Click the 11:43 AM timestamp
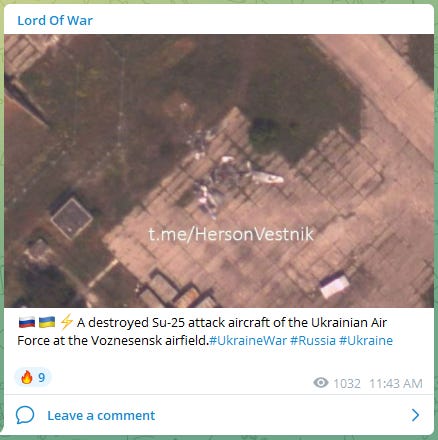This screenshot has height=440, width=438. pos(396,383)
